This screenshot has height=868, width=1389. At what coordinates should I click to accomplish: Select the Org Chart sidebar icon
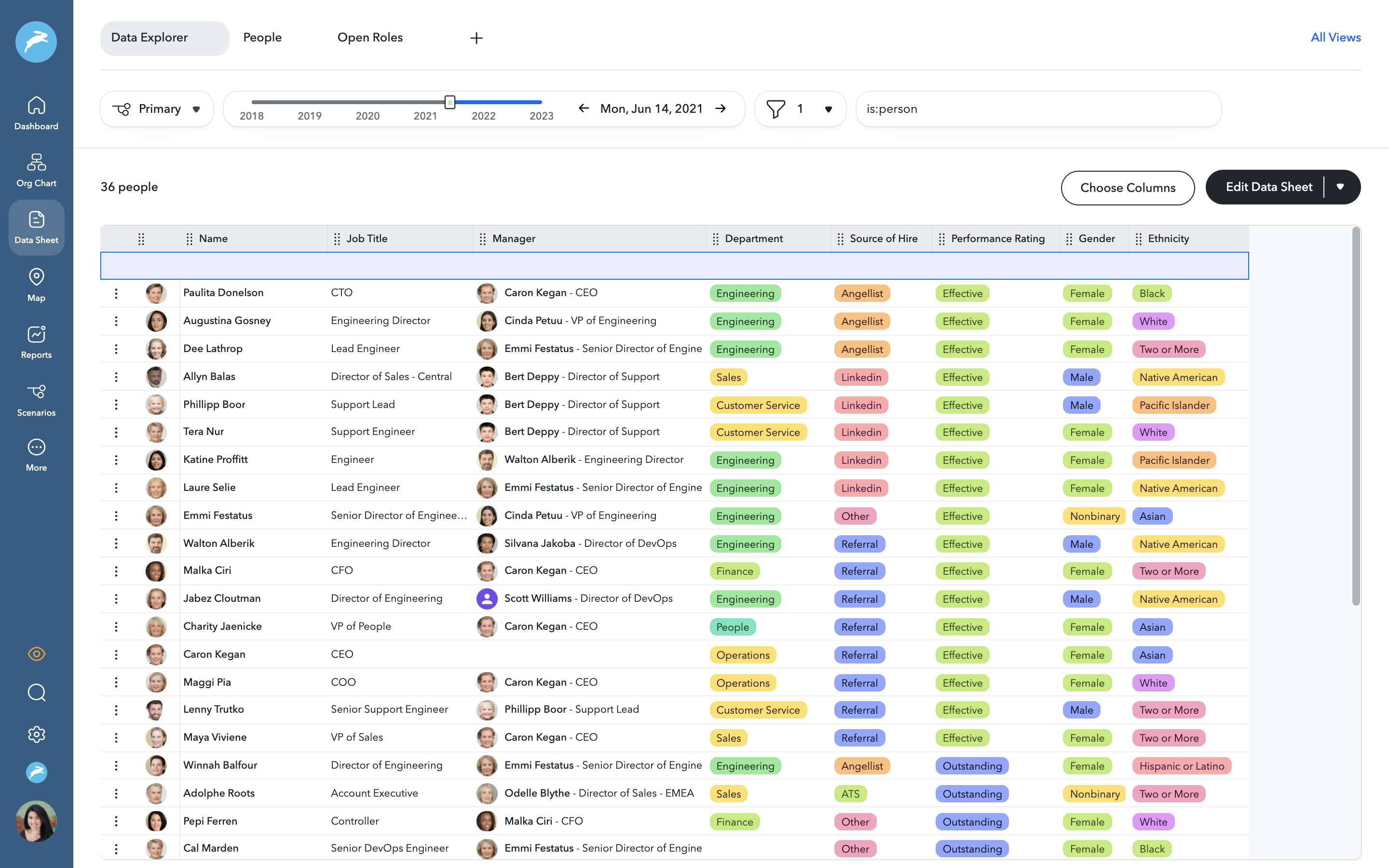click(36, 169)
